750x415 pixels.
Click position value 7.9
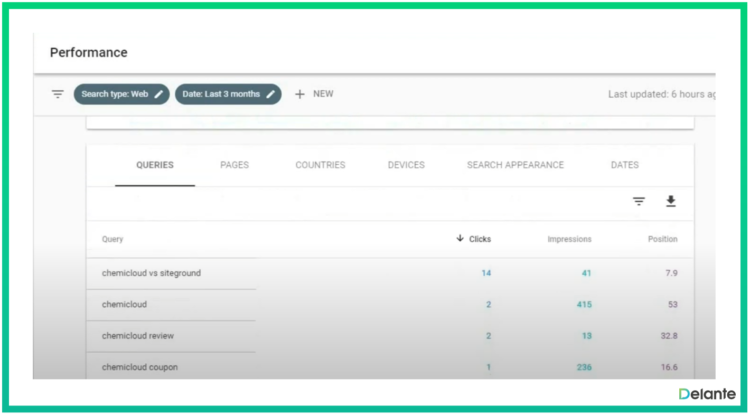(672, 273)
